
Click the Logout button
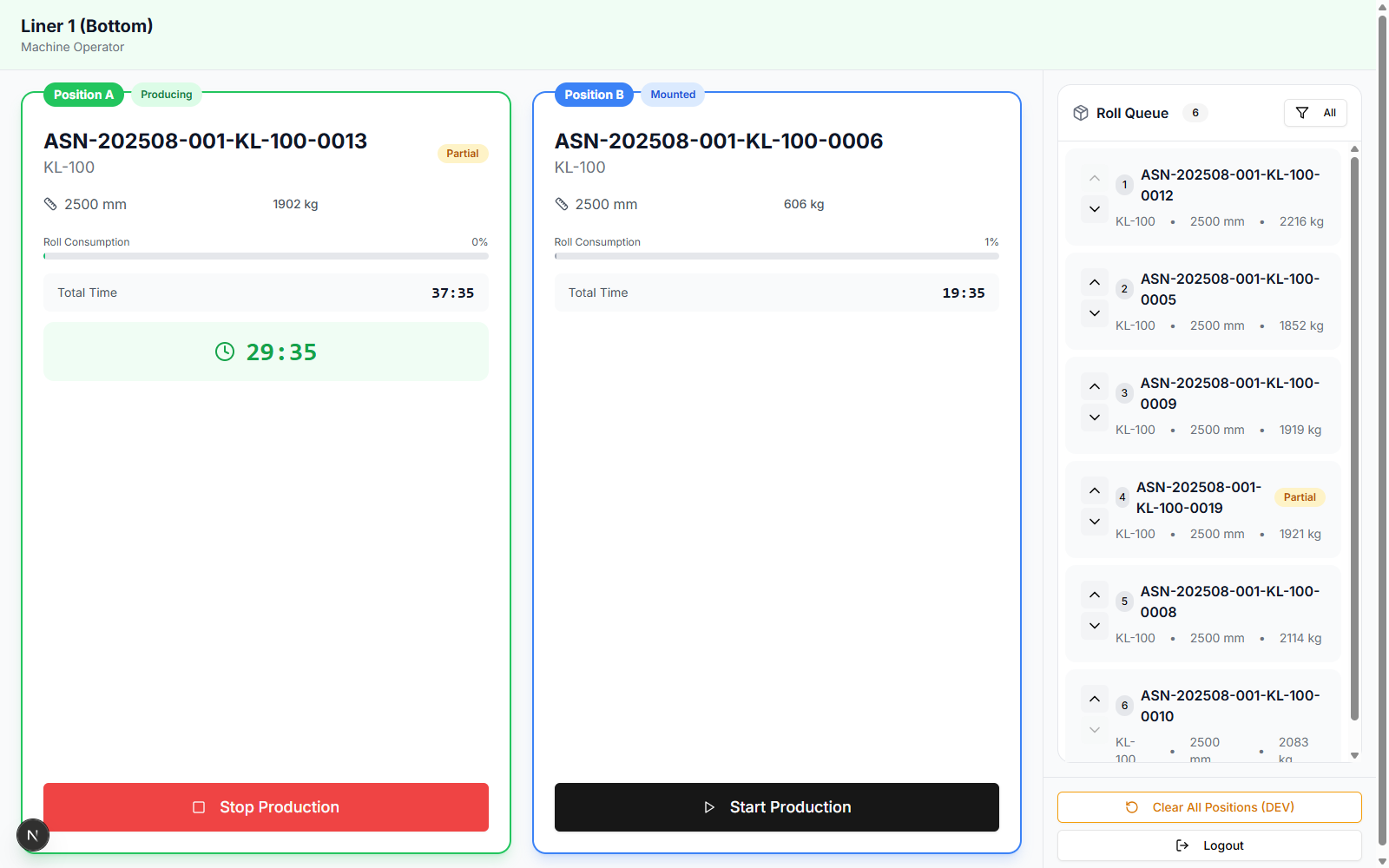click(x=1209, y=845)
